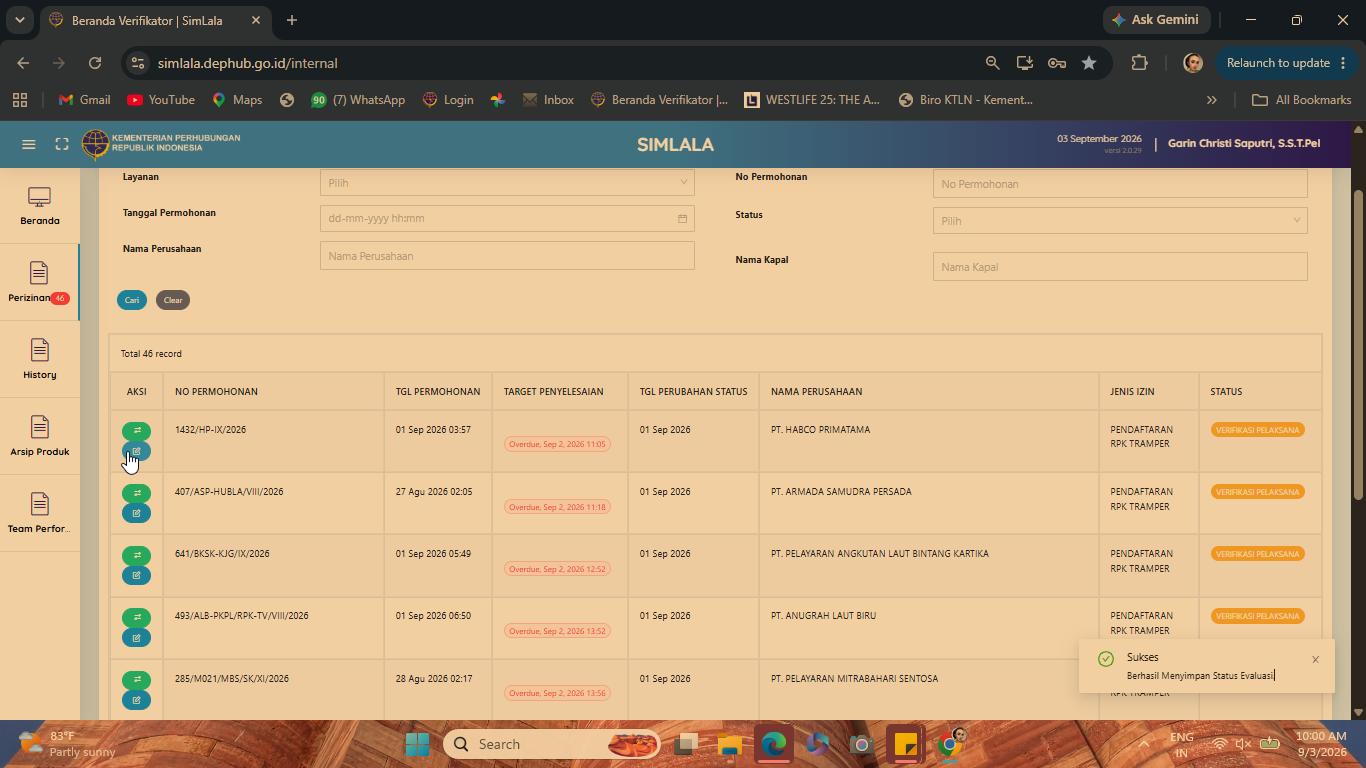Screen dimensions: 1366x768
Task: Open Microsoft Edge from taskbar
Action: click(x=773, y=744)
